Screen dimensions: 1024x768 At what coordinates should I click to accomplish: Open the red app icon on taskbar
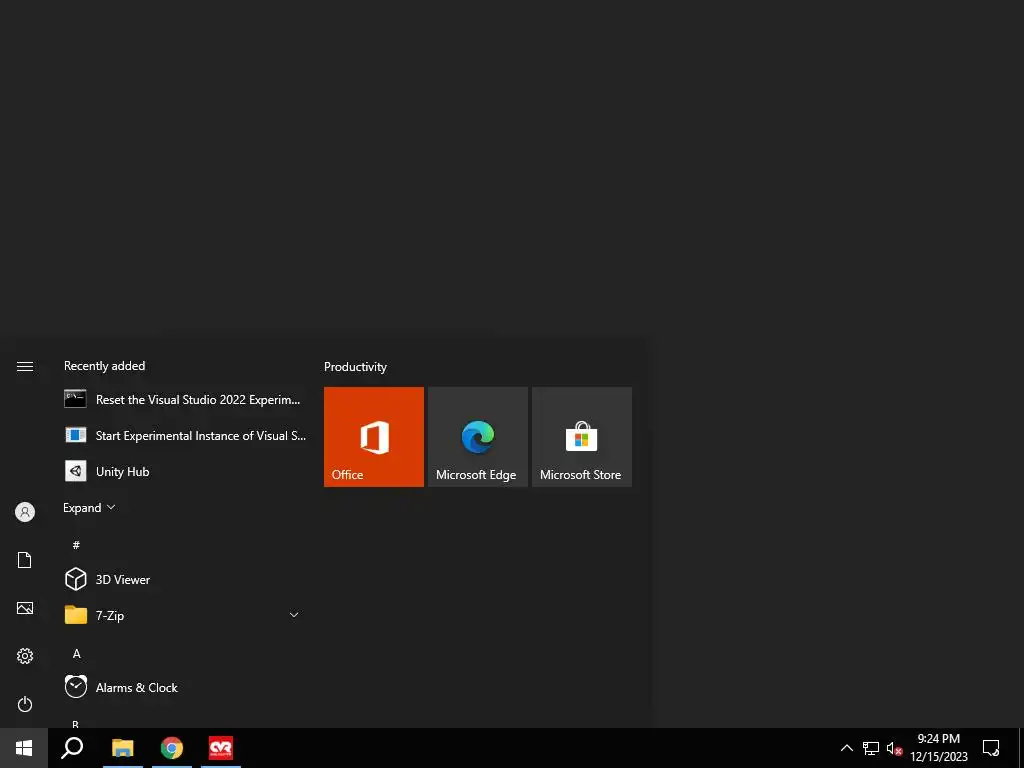coord(221,748)
